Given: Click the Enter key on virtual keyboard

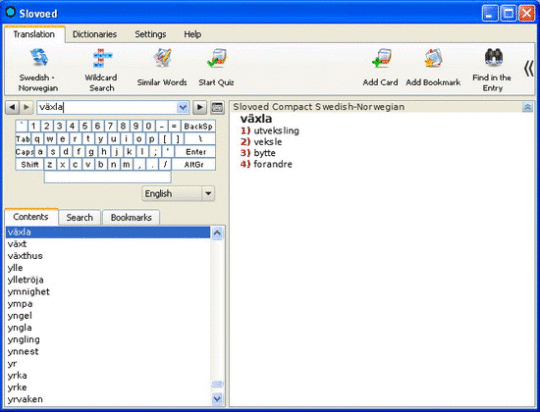Looking at the screenshot, I should tap(196, 152).
